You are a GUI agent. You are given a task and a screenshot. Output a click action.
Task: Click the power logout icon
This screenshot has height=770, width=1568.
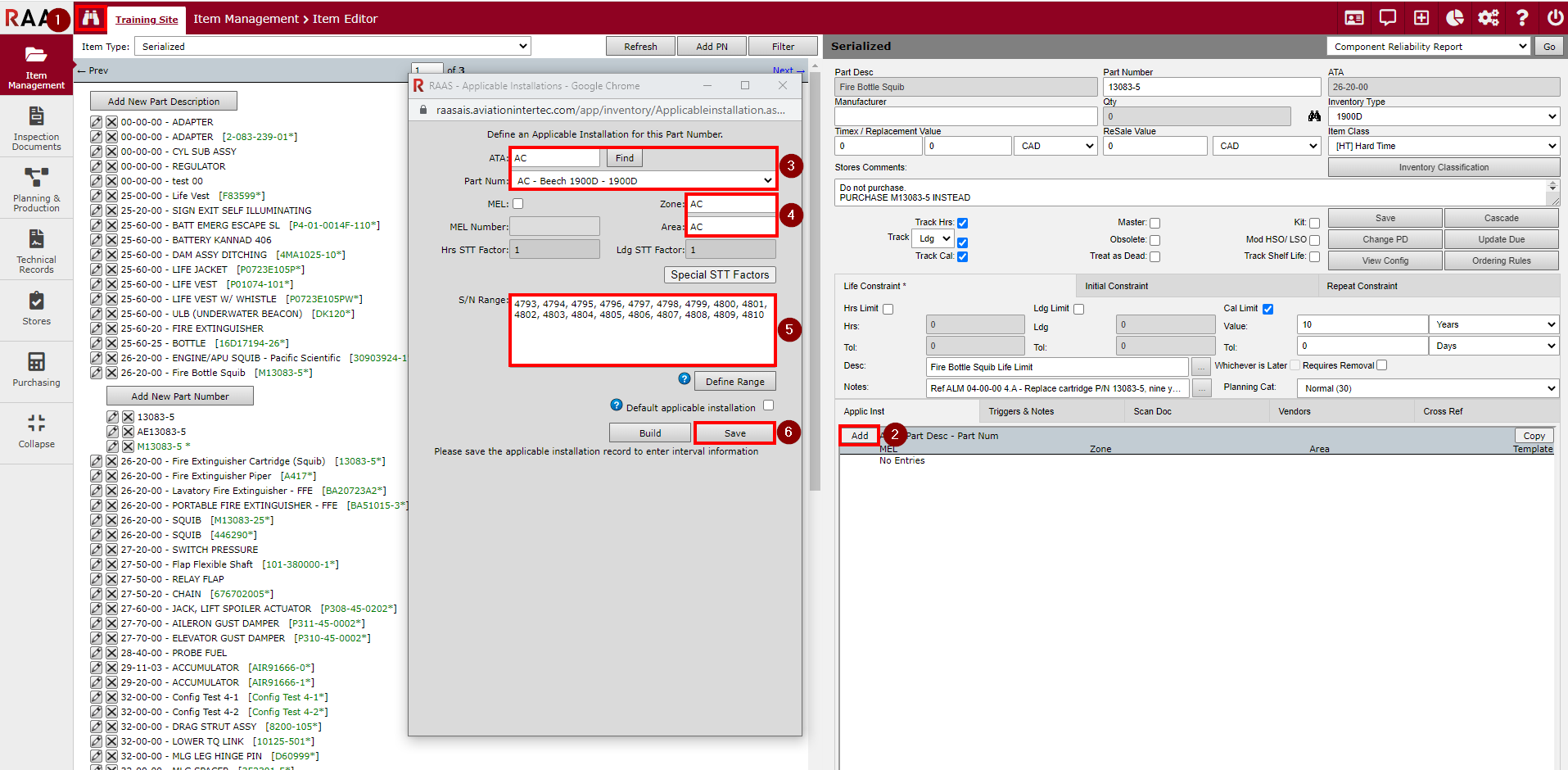[x=1555, y=18]
